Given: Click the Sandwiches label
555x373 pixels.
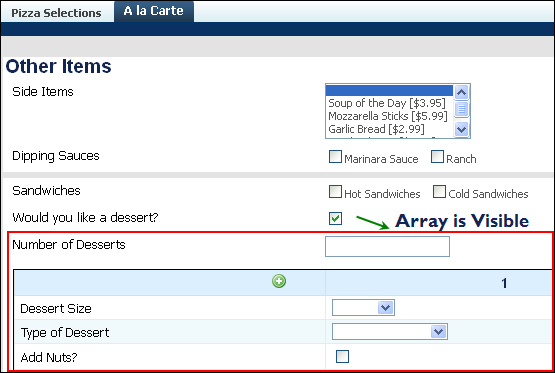Looking at the screenshot, I should tap(46, 190).
